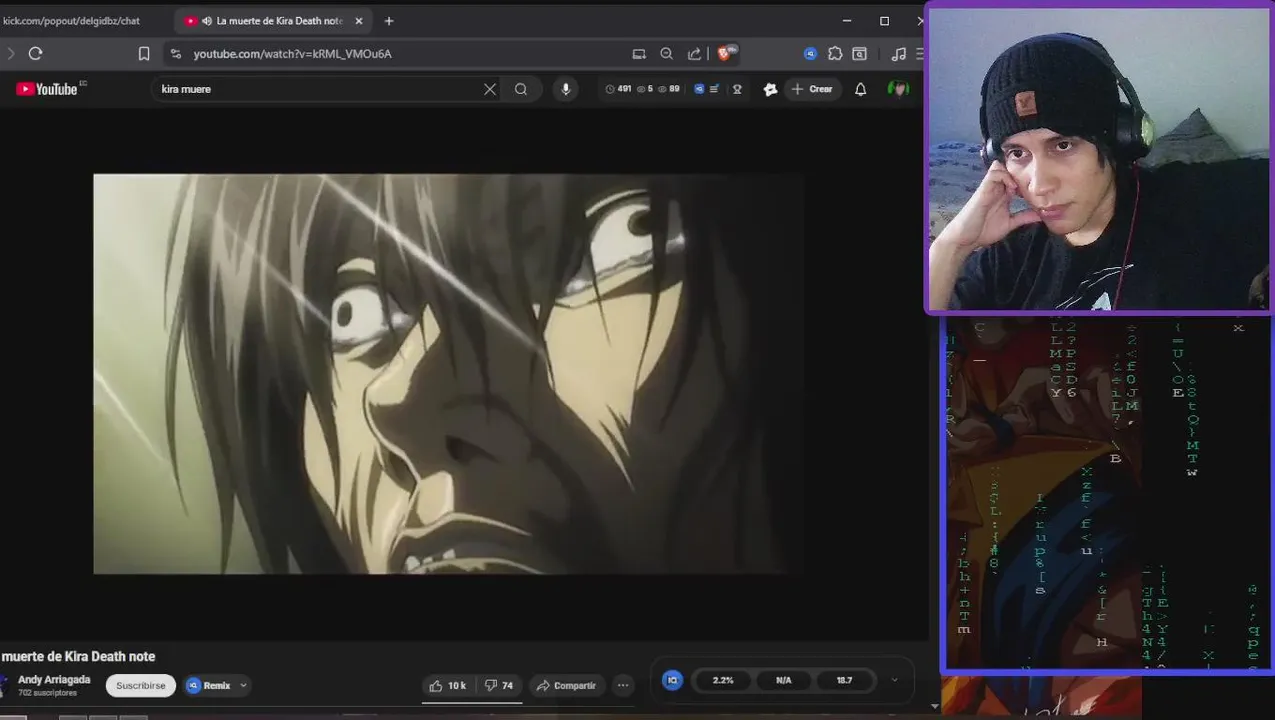Dislike the video (74)

499,685
